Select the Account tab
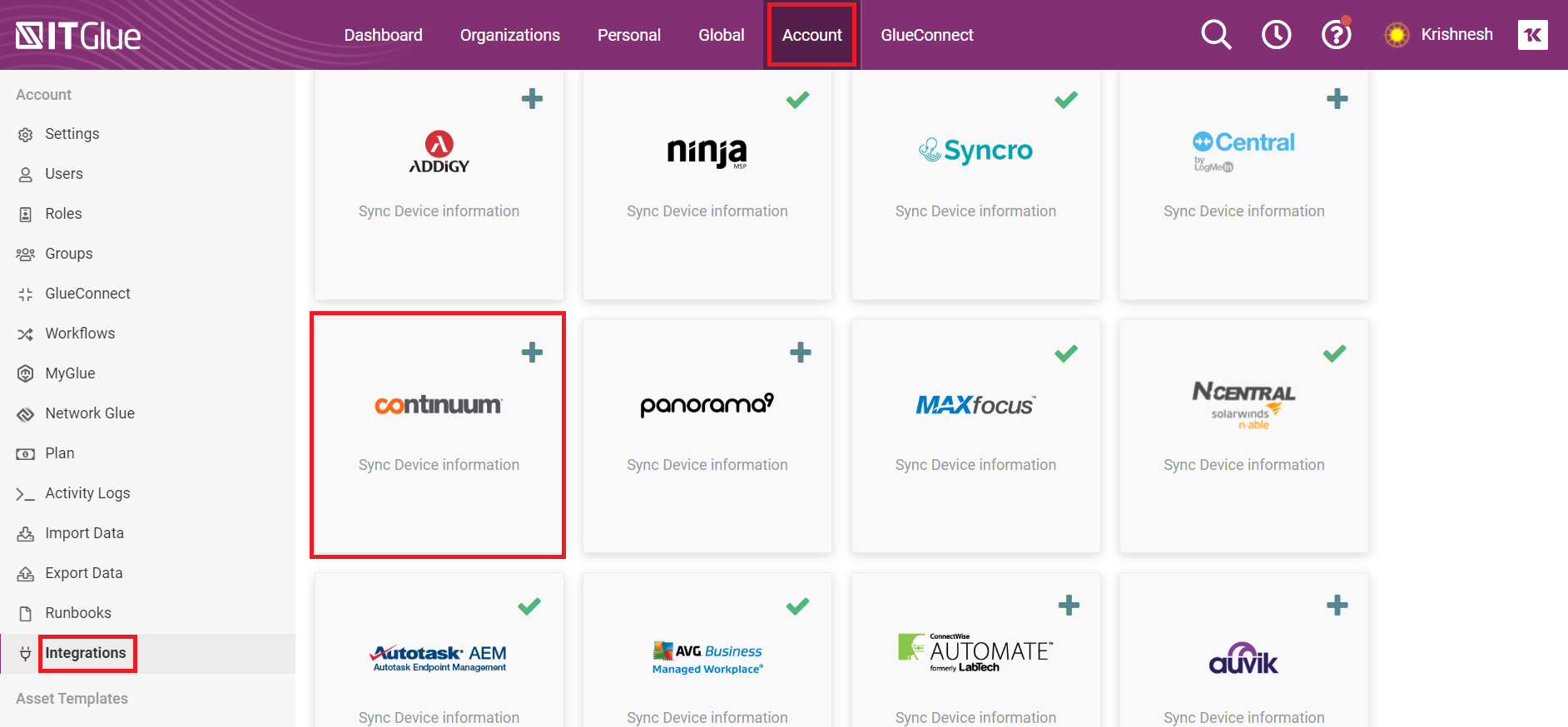 tap(812, 35)
